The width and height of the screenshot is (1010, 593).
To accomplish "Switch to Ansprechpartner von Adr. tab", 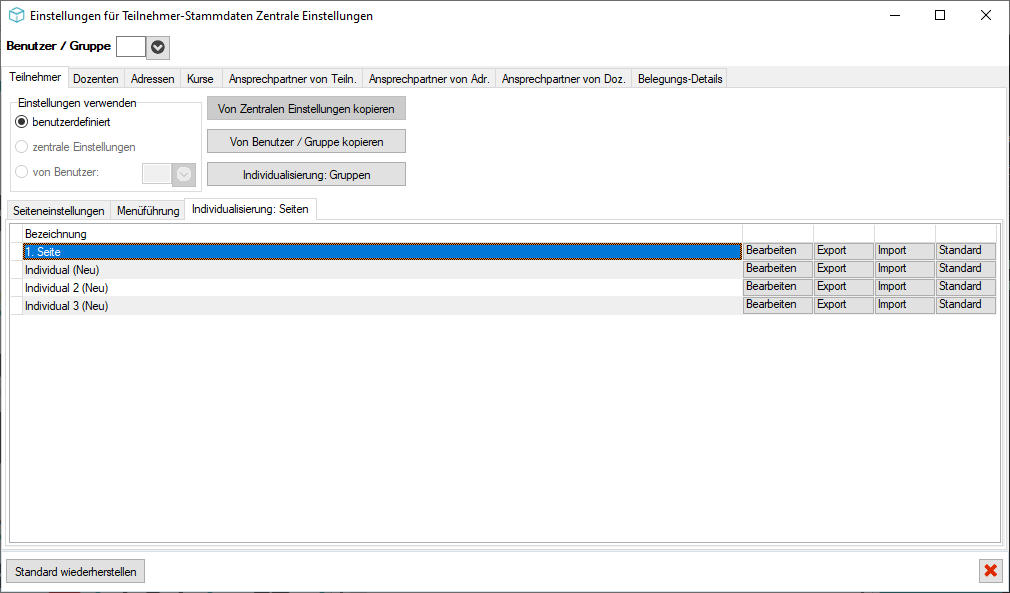I will pos(430,79).
